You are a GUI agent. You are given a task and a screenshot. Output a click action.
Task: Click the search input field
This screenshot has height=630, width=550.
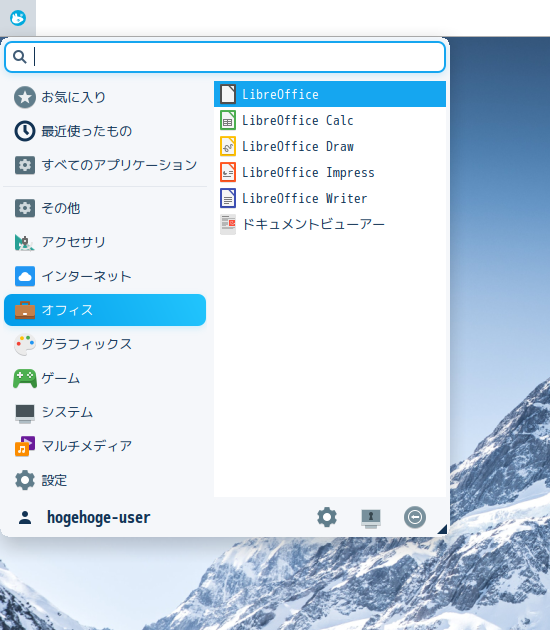click(x=225, y=57)
